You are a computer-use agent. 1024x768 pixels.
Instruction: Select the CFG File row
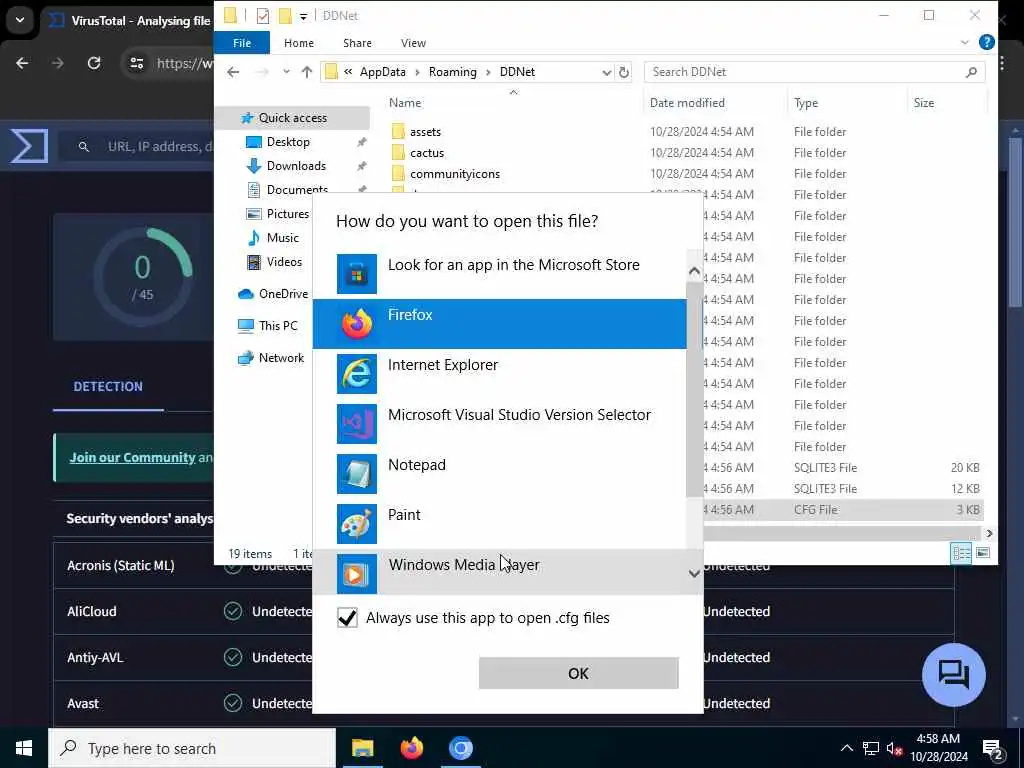842,509
